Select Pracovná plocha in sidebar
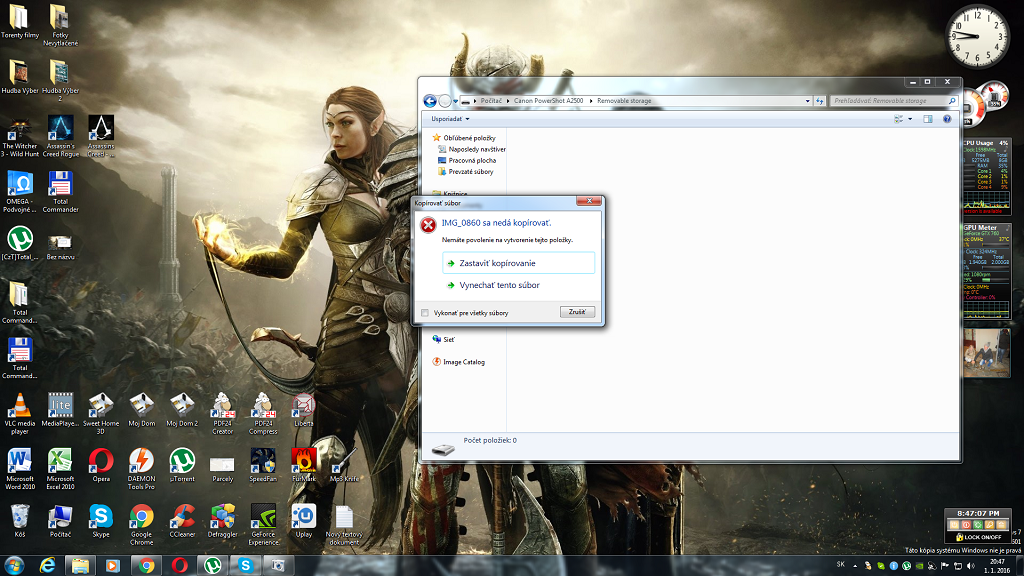Viewport: 1024px width, 576px height. tap(467, 161)
